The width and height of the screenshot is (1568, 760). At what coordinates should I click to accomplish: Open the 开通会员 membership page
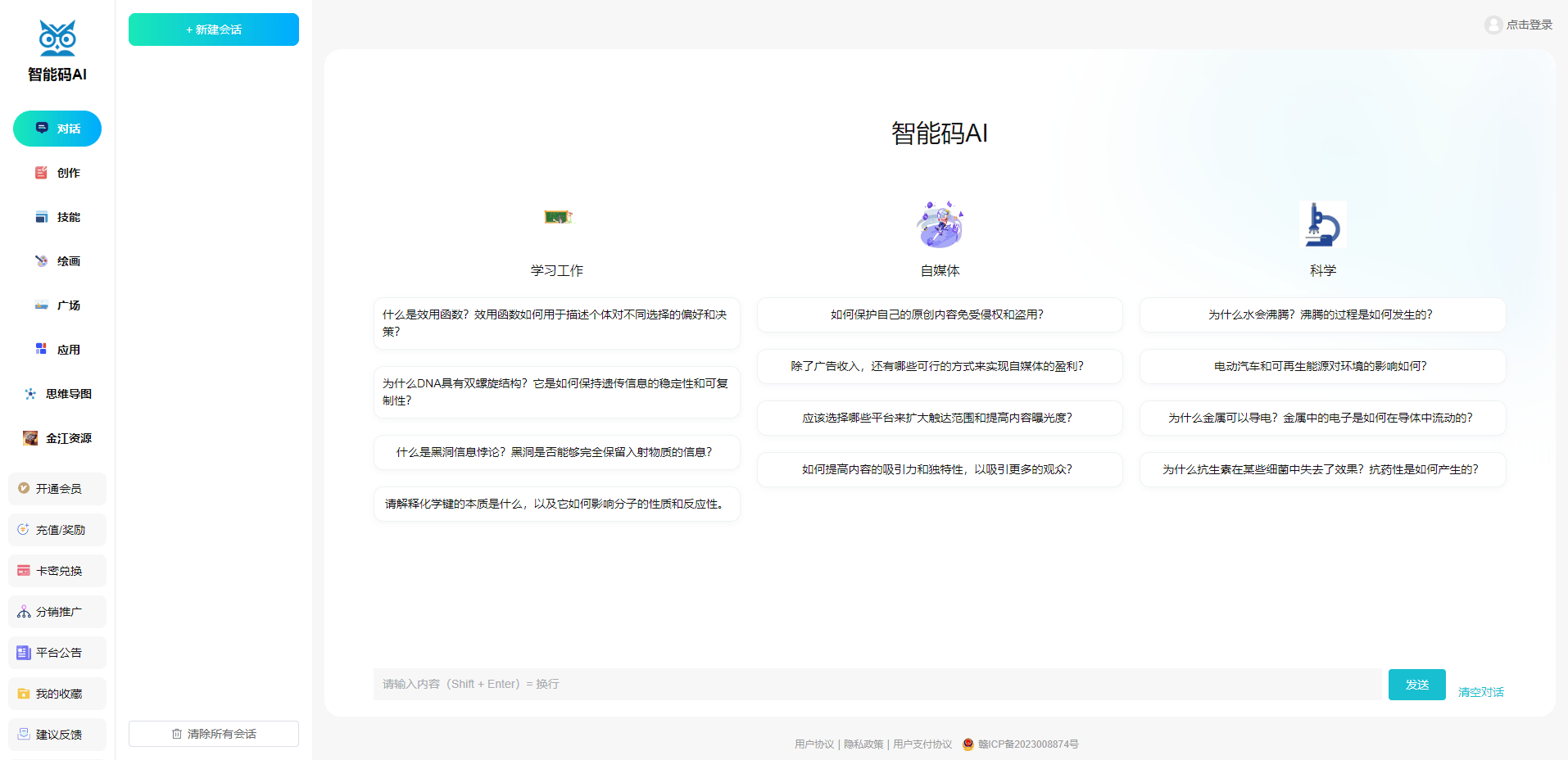tap(57, 488)
